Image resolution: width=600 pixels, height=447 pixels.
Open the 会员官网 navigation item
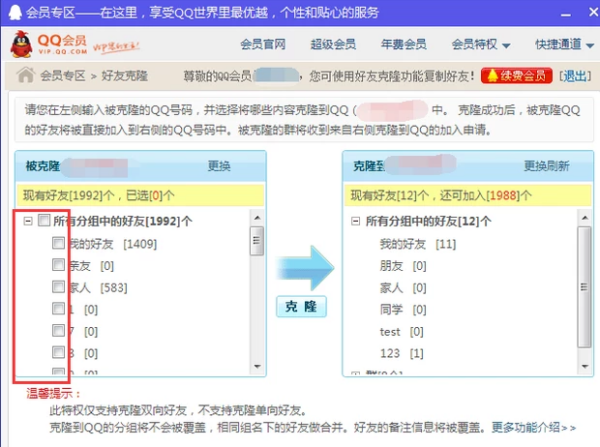click(263, 44)
